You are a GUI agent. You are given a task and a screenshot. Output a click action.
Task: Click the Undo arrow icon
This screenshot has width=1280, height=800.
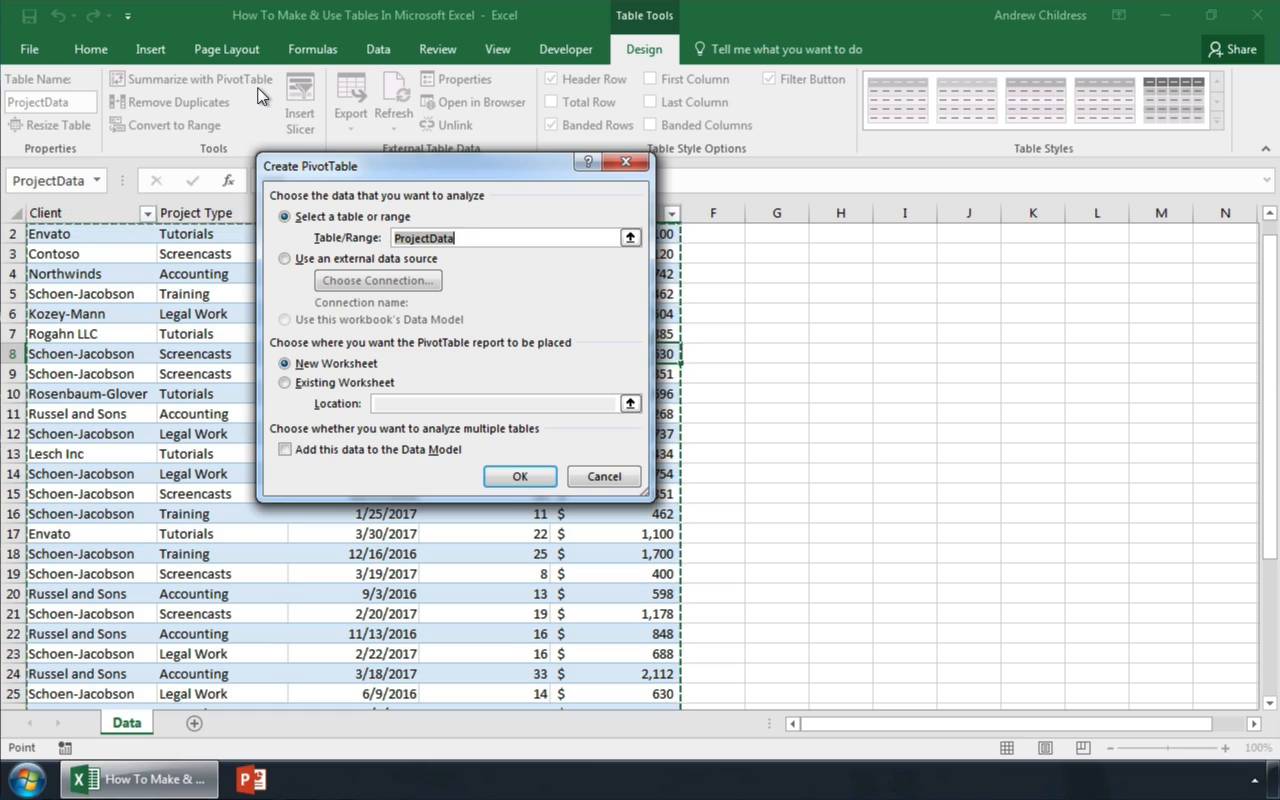pyautogui.click(x=59, y=16)
